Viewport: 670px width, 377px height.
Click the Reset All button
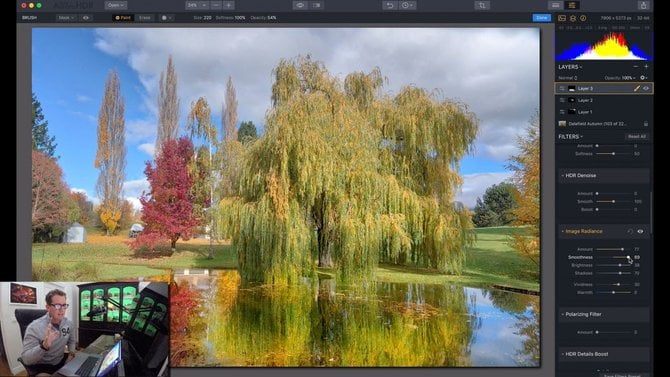click(636, 137)
